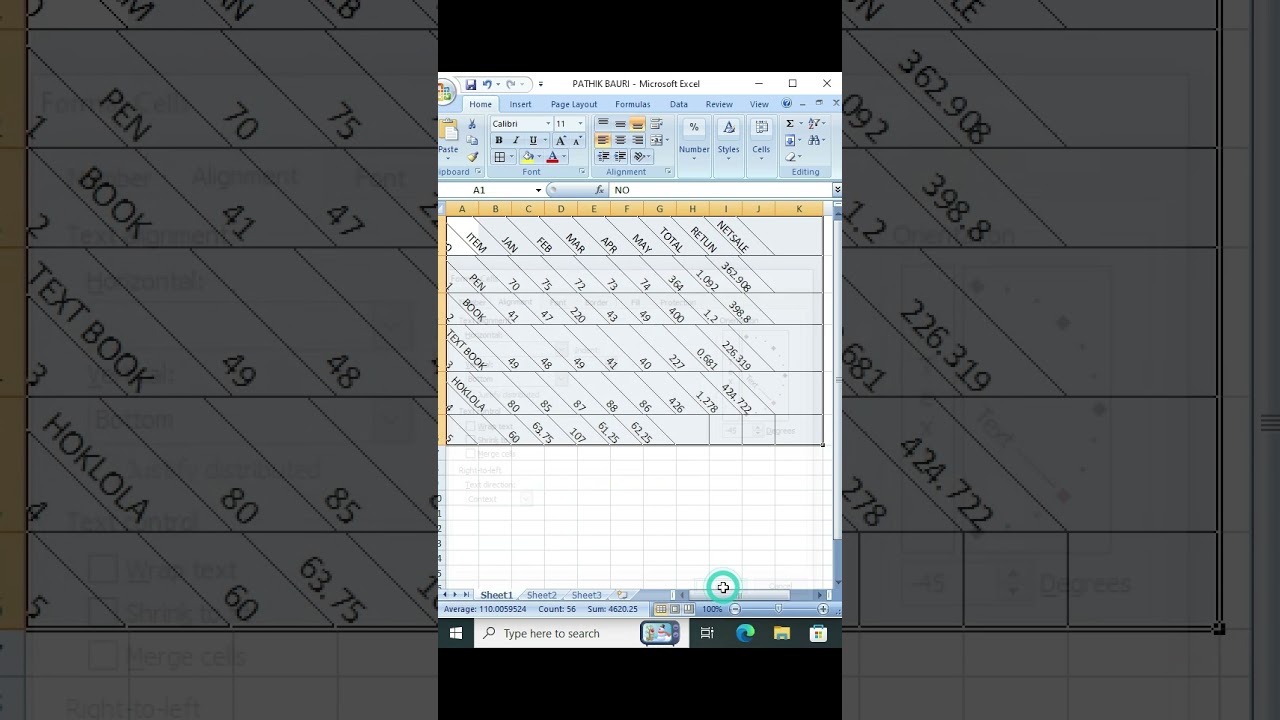Click the Excel Help question mark icon
This screenshot has width=1280, height=720.
click(x=787, y=104)
